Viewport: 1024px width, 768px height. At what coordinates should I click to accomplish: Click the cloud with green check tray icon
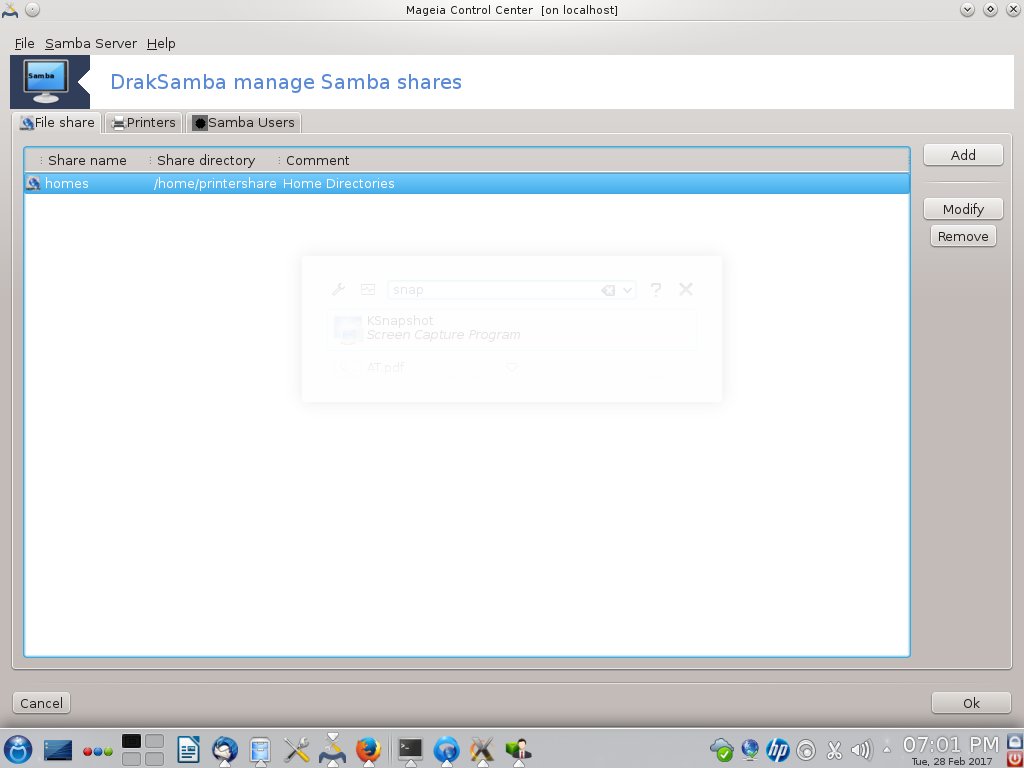click(722, 750)
